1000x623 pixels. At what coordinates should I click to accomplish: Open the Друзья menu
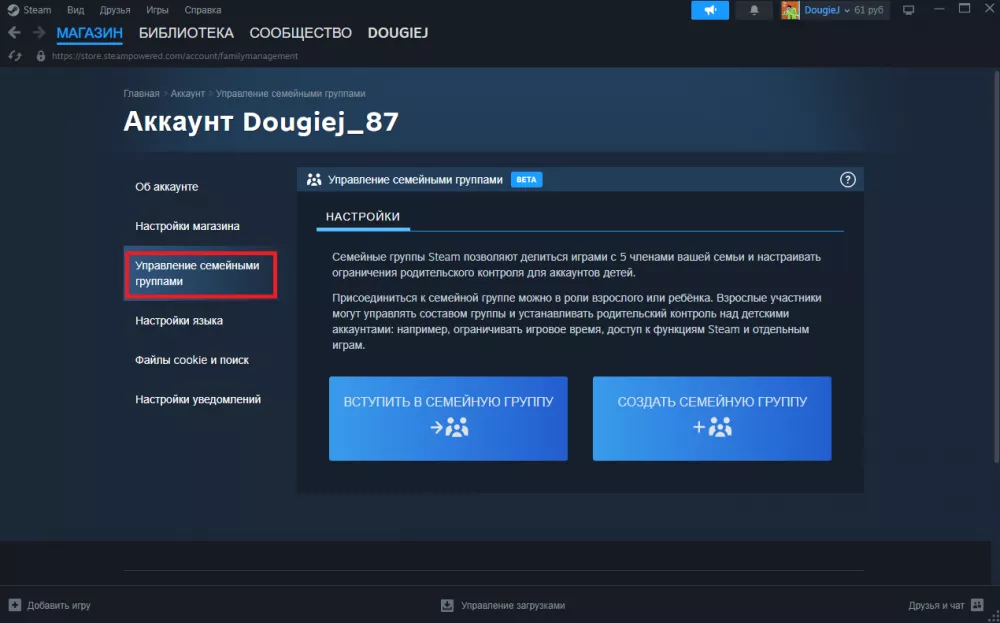pyautogui.click(x=115, y=10)
